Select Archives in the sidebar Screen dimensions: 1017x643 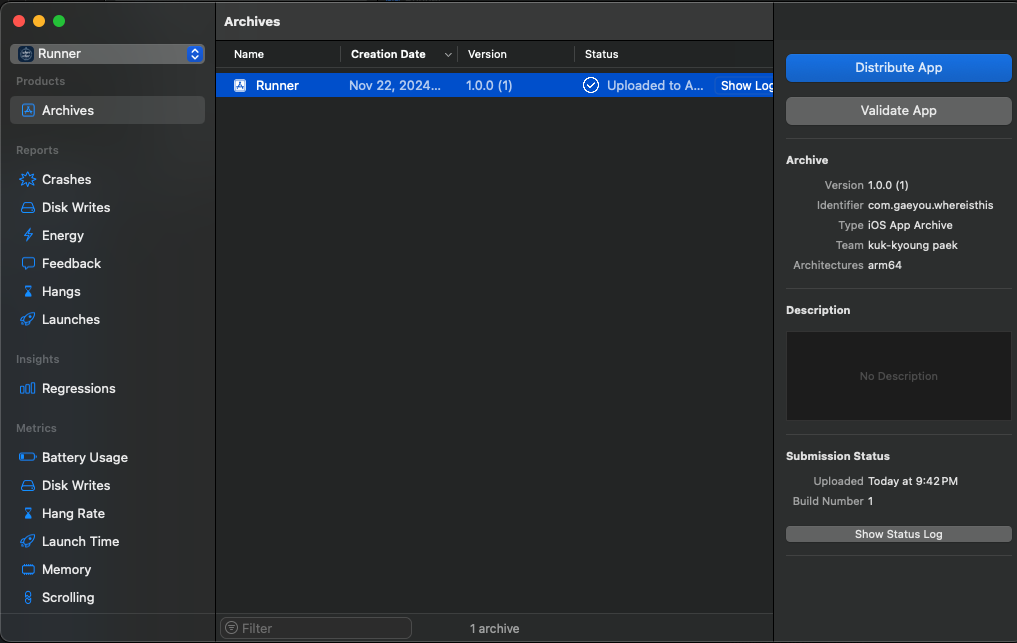tap(108, 110)
